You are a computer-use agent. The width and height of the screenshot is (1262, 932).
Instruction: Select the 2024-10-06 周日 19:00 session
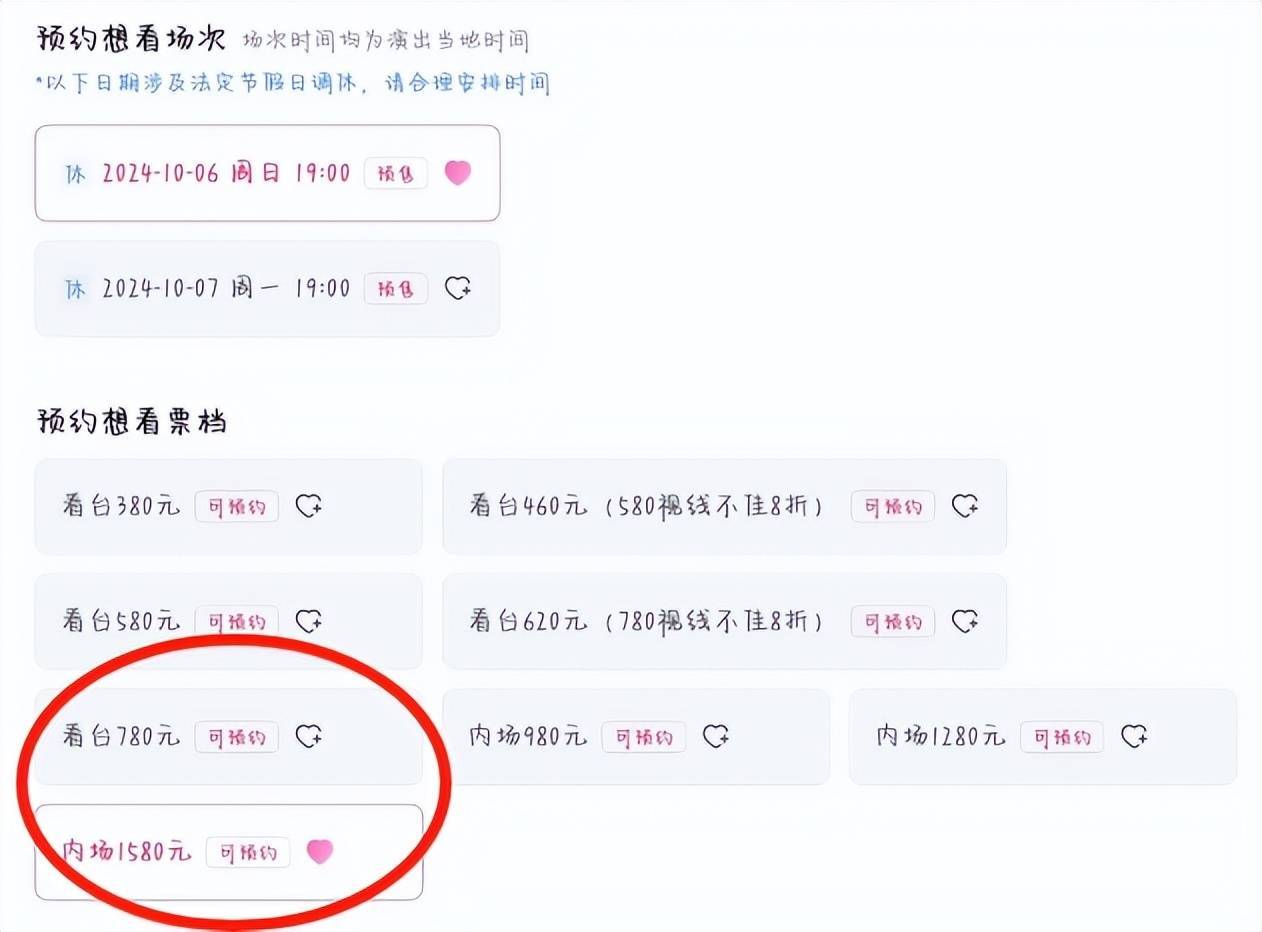(x=267, y=173)
